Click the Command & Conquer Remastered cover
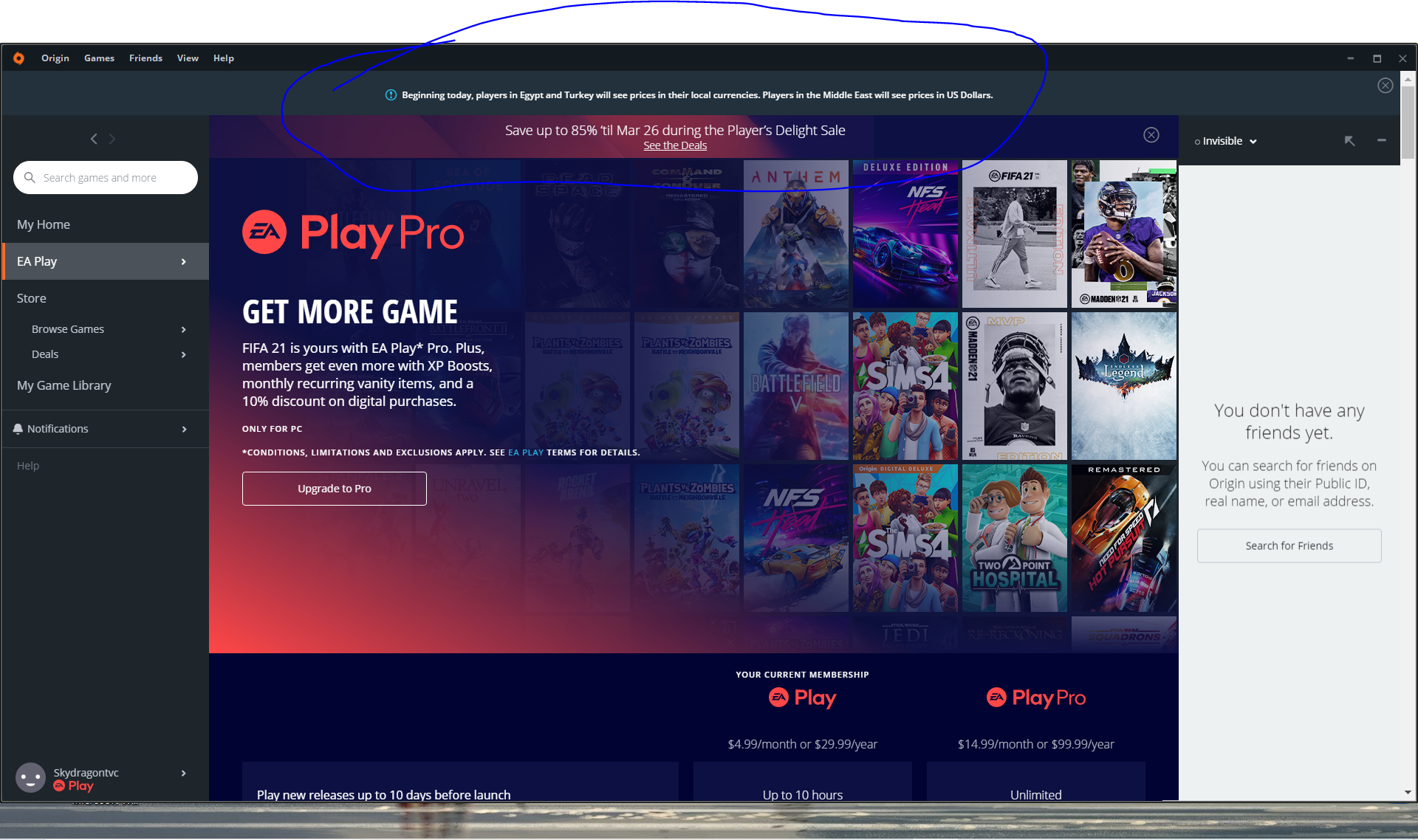This screenshot has height=840, width=1418. coord(687,234)
